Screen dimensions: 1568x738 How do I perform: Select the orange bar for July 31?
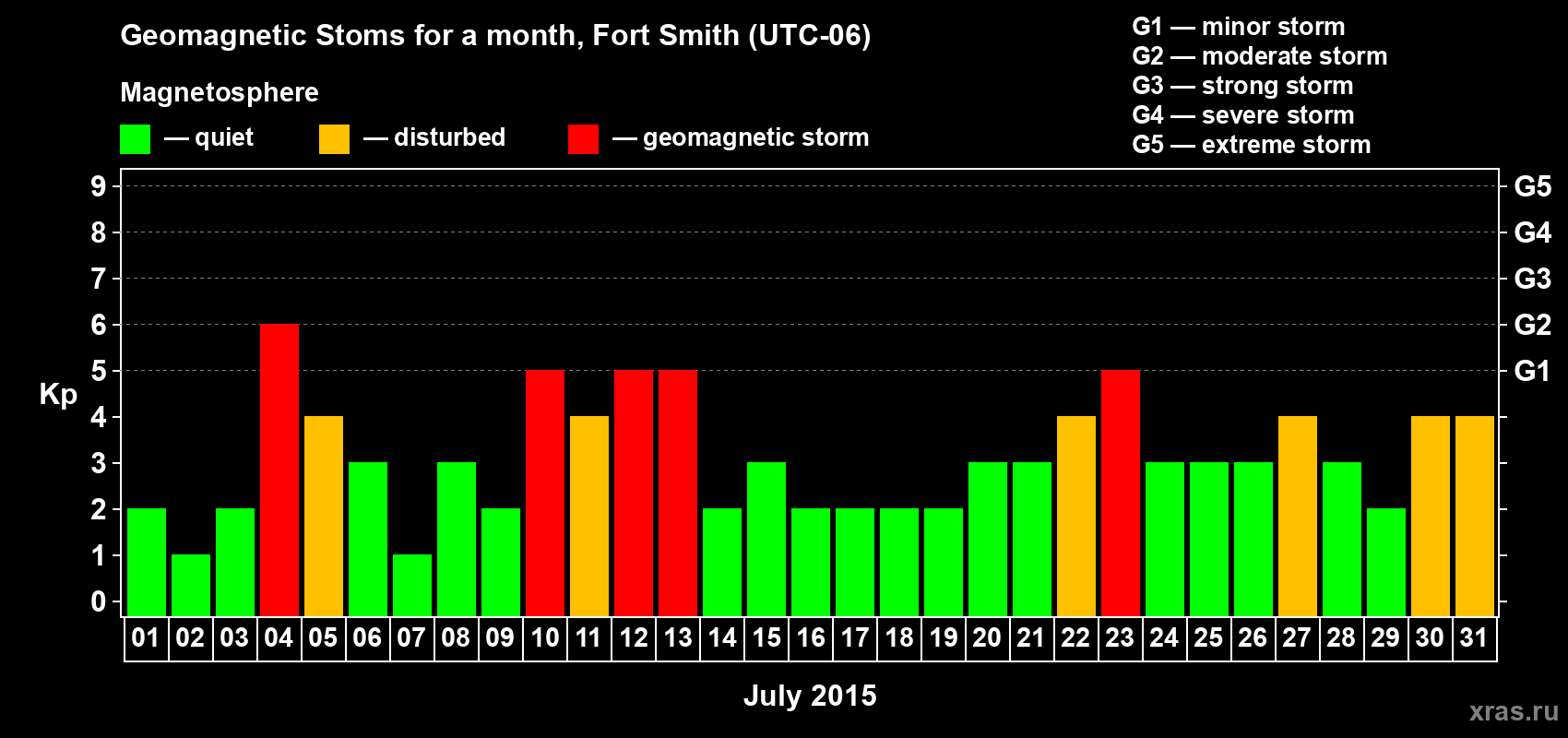coord(1475,516)
